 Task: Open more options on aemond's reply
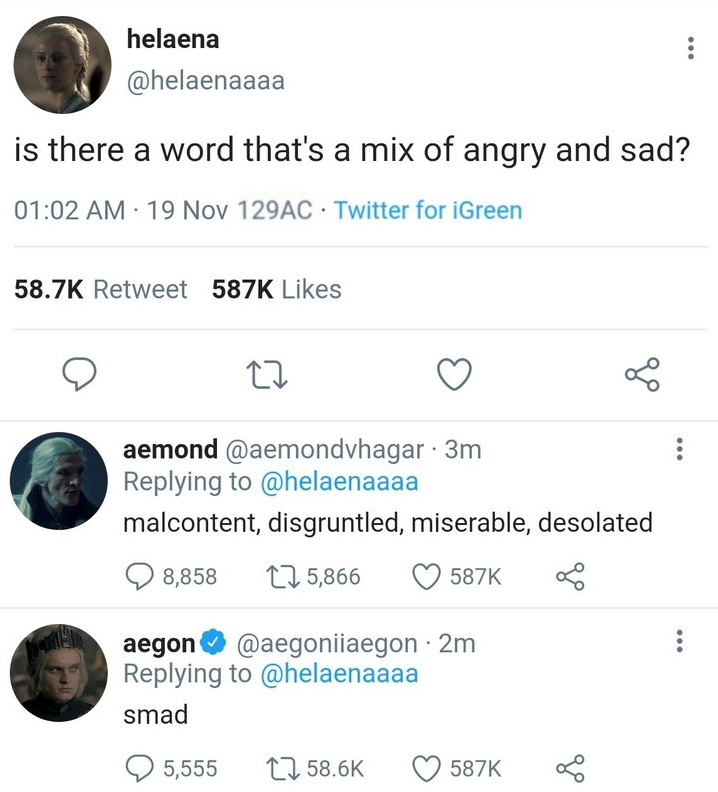tap(680, 451)
